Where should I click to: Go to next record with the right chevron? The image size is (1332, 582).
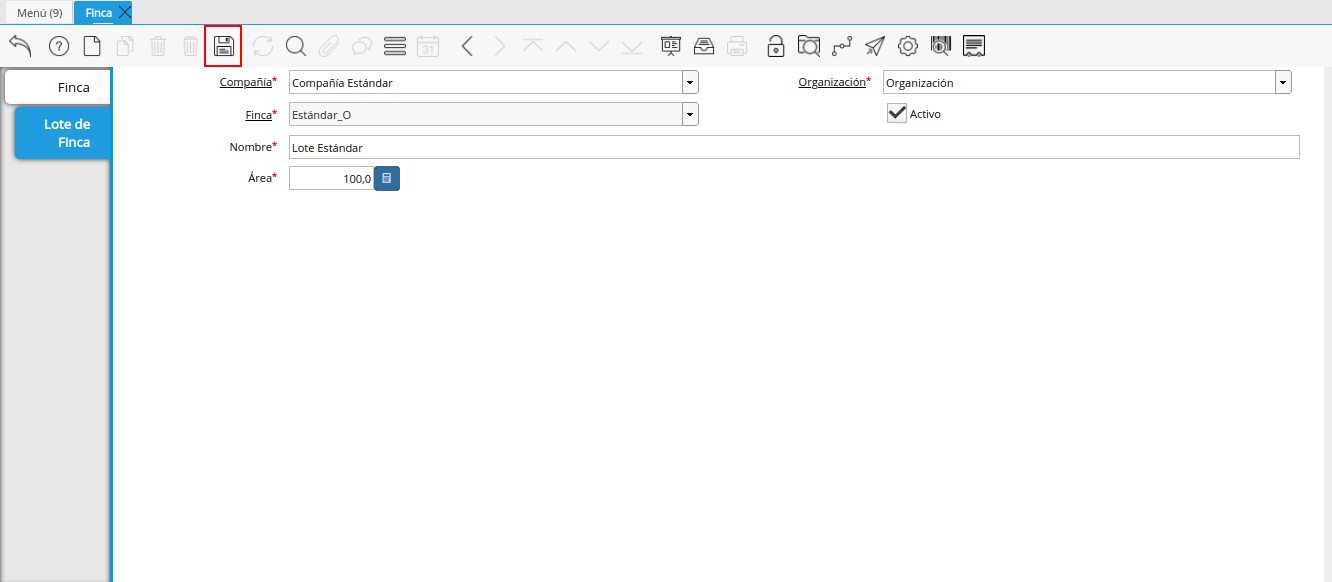[500, 45]
